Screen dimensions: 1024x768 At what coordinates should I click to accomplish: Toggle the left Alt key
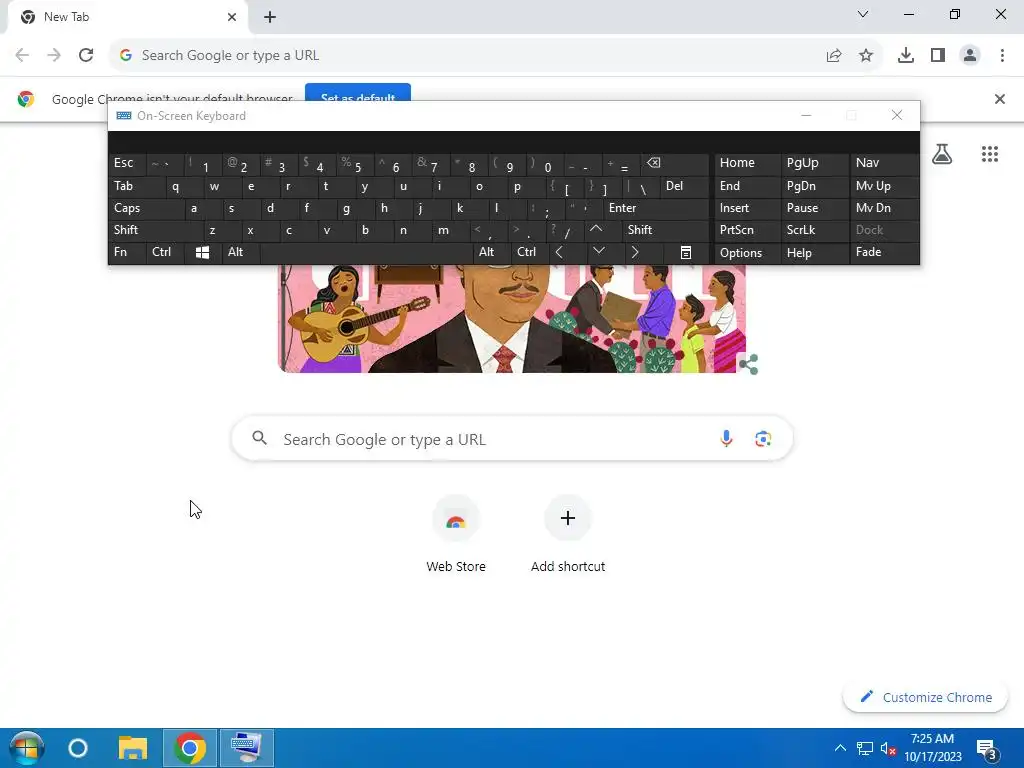tap(240, 252)
